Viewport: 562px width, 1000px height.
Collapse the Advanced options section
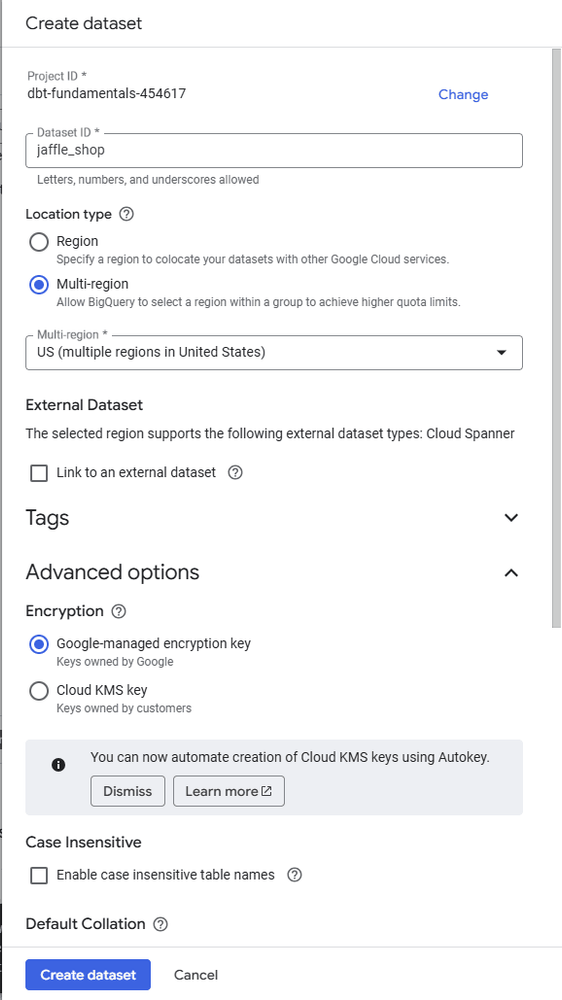pyautogui.click(x=511, y=573)
